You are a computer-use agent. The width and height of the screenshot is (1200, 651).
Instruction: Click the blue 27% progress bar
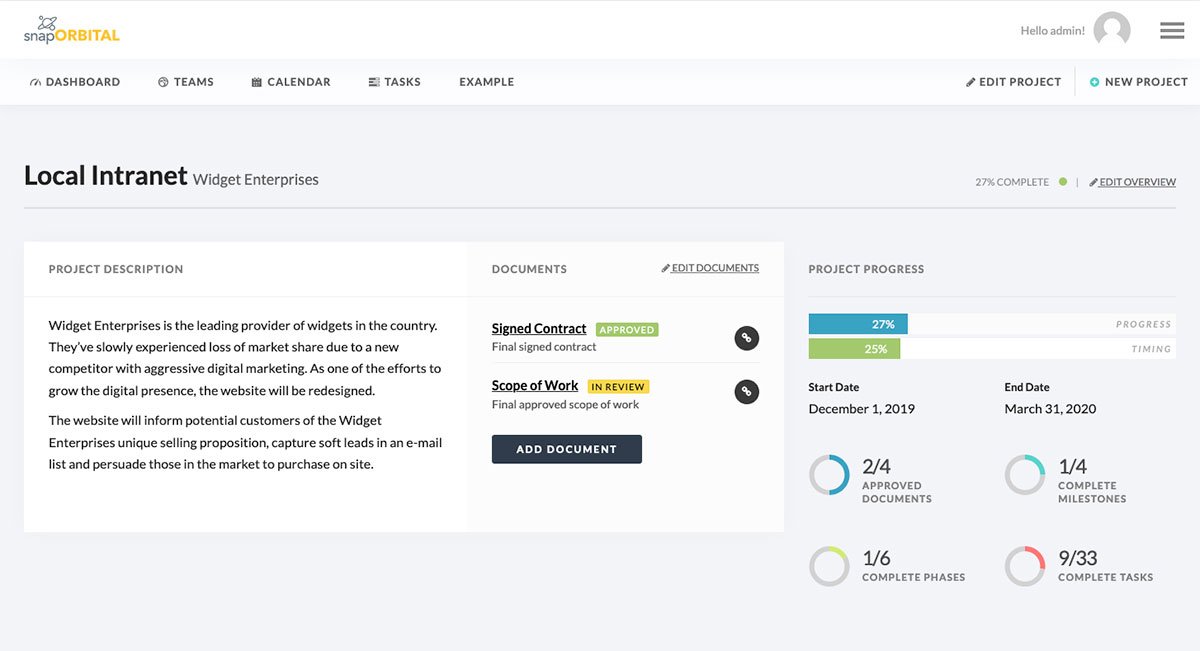(858, 324)
